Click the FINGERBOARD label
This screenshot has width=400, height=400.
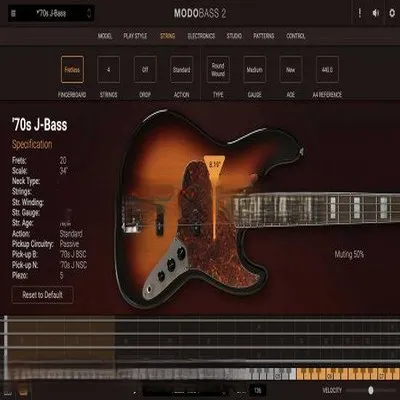(72, 95)
